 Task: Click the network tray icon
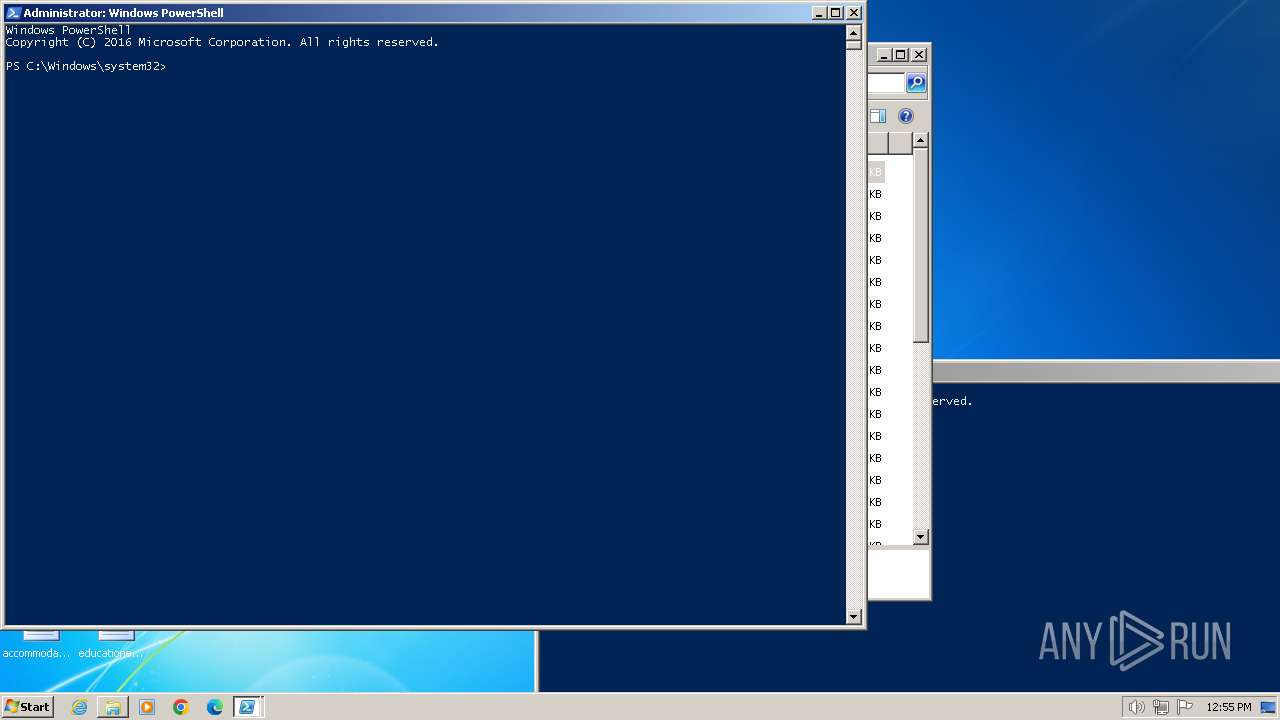point(1161,707)
